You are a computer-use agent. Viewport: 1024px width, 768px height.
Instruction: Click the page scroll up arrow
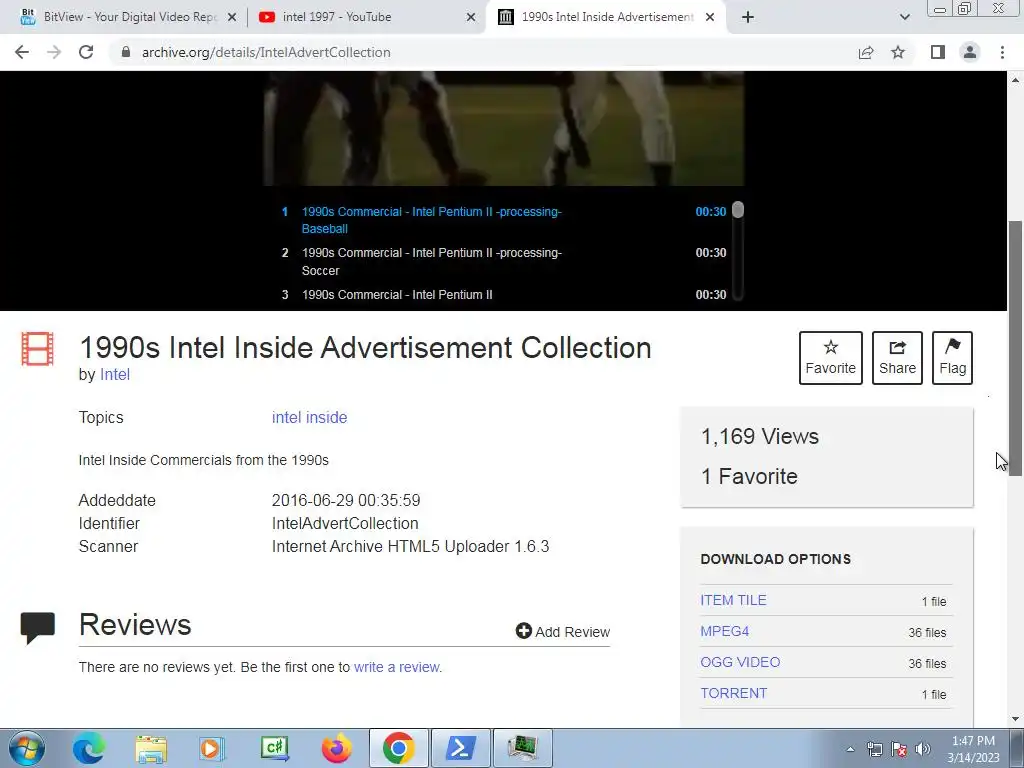(x=1015, y=80)
